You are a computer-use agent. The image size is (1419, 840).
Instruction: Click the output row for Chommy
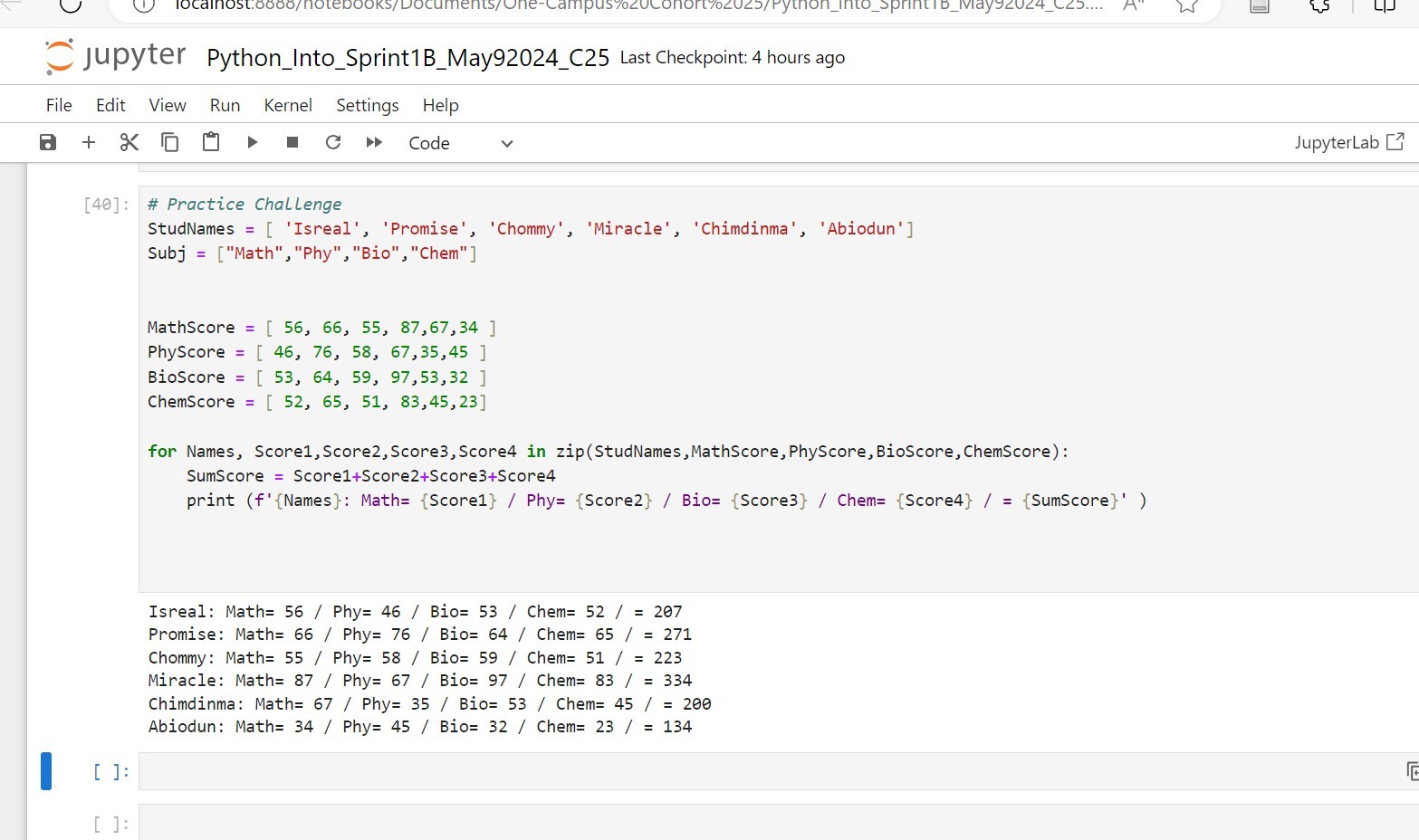pyautogui.click(x=416, y=658)
